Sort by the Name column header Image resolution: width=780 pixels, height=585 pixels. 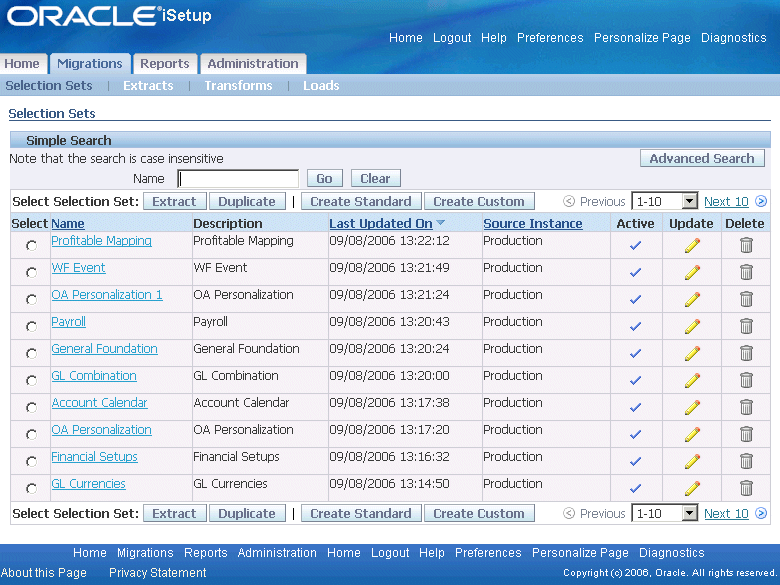click(68, 223)
